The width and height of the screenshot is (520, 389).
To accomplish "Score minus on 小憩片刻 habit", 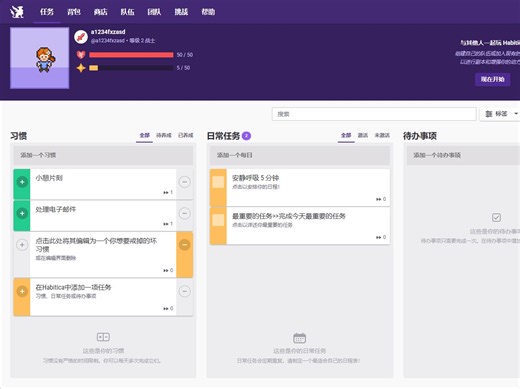I will [184, 182].
